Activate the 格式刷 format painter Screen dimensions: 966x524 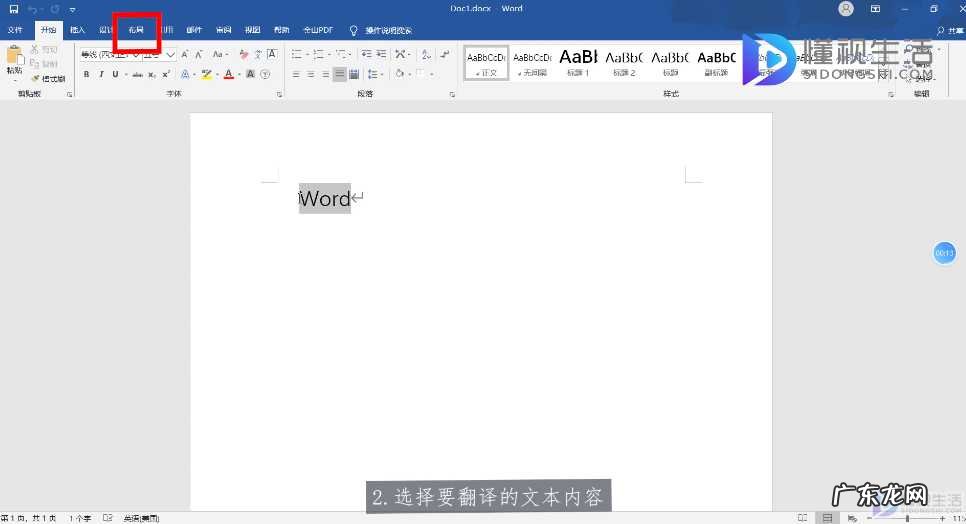[48, 79]
